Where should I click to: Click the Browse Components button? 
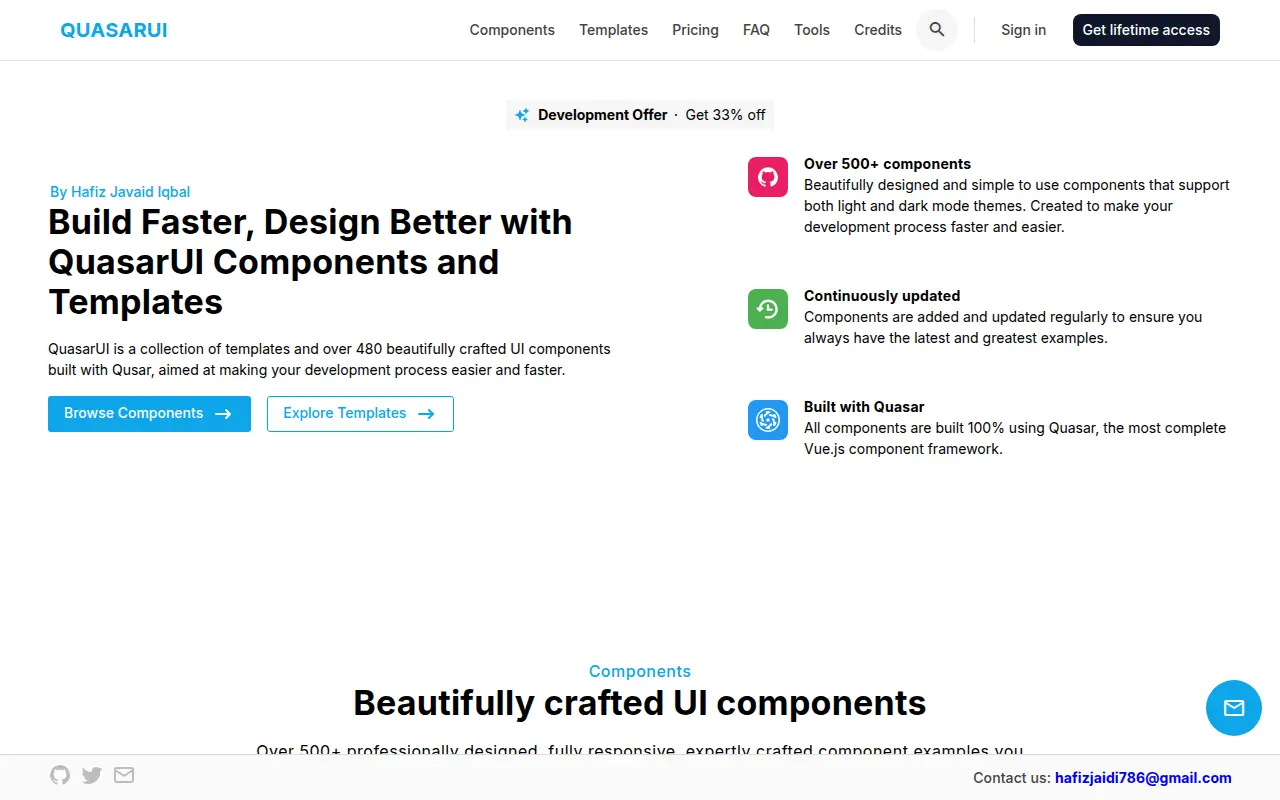pos(149,414)
